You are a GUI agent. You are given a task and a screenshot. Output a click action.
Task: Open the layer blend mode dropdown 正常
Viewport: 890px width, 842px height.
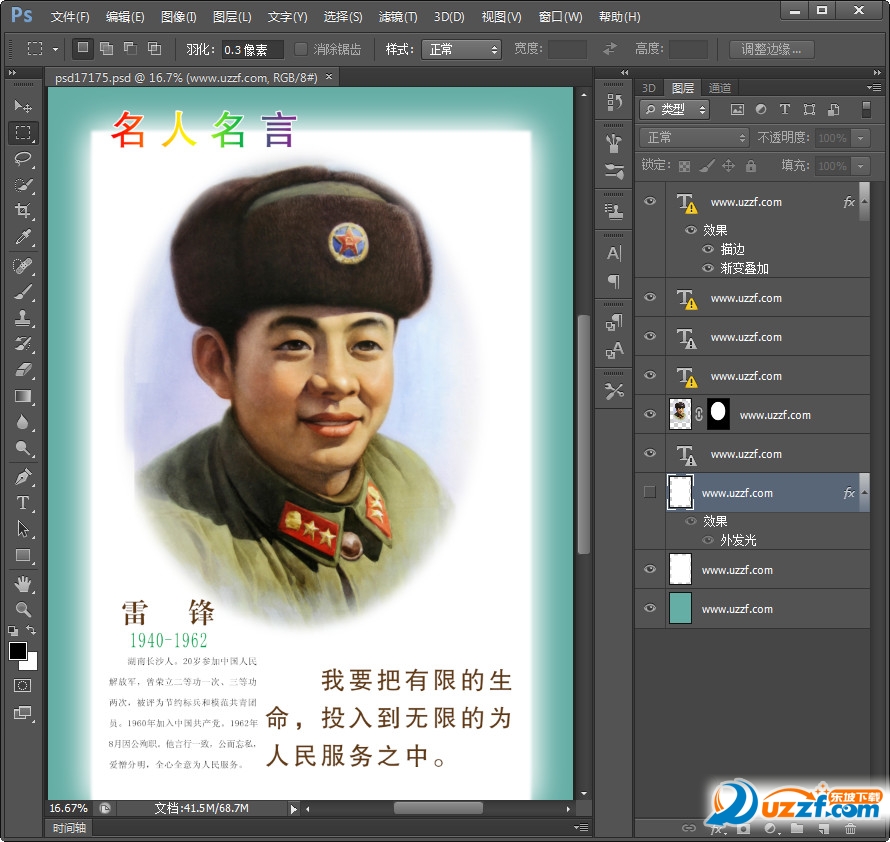click(694, 138)
